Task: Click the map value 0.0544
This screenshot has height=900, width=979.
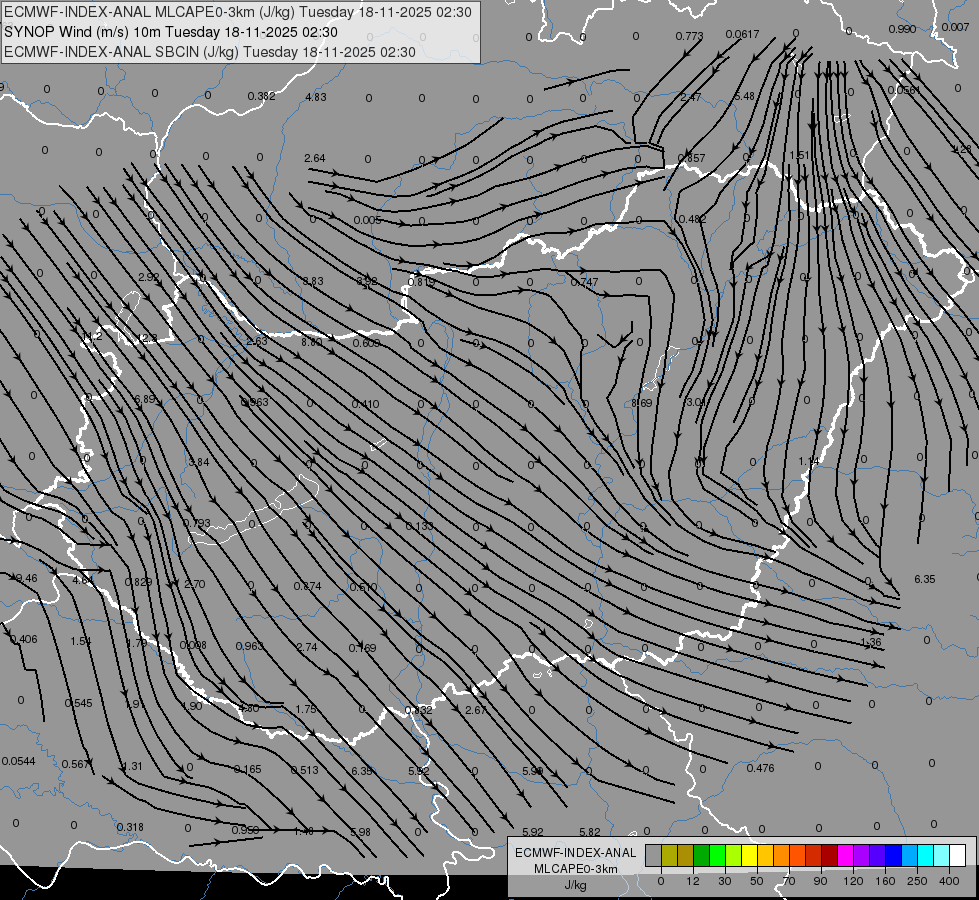Action: pos(19,761)
